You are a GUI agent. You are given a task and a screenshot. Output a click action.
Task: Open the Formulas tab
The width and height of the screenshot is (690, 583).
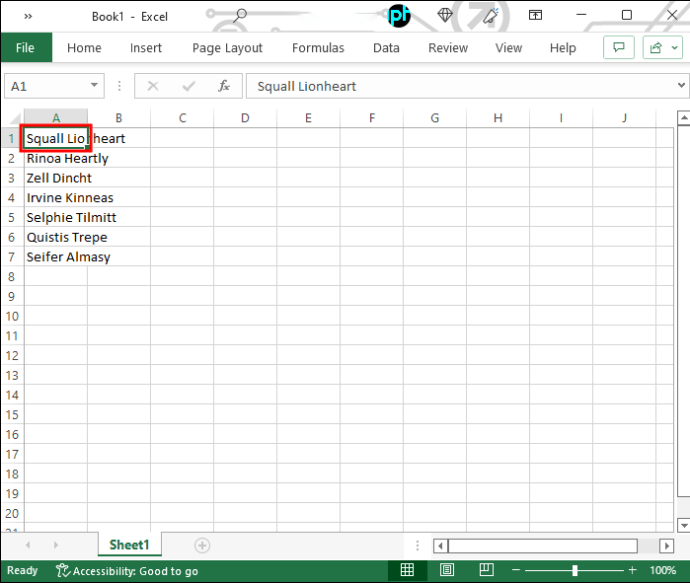[x=318, y=48]
